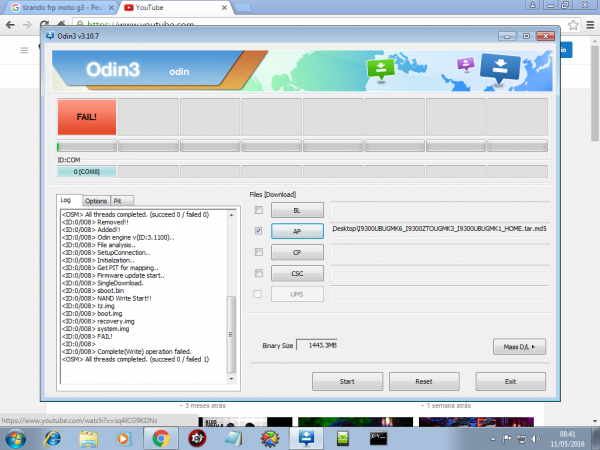This screenshot has width=600, height=450.
Task: Tick the CP file checkbox
Action: (x=259, y=252)
